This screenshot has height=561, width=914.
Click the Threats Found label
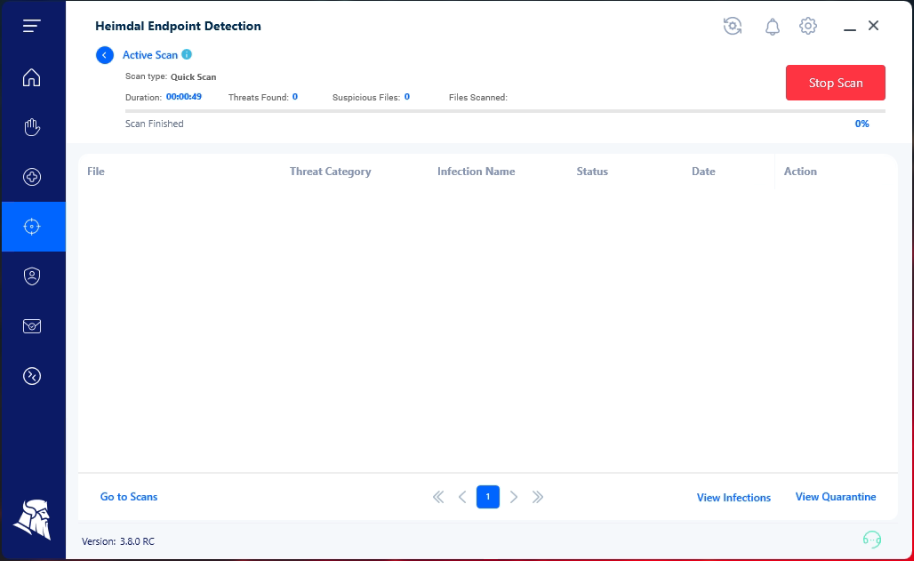[x=258, y=97]
